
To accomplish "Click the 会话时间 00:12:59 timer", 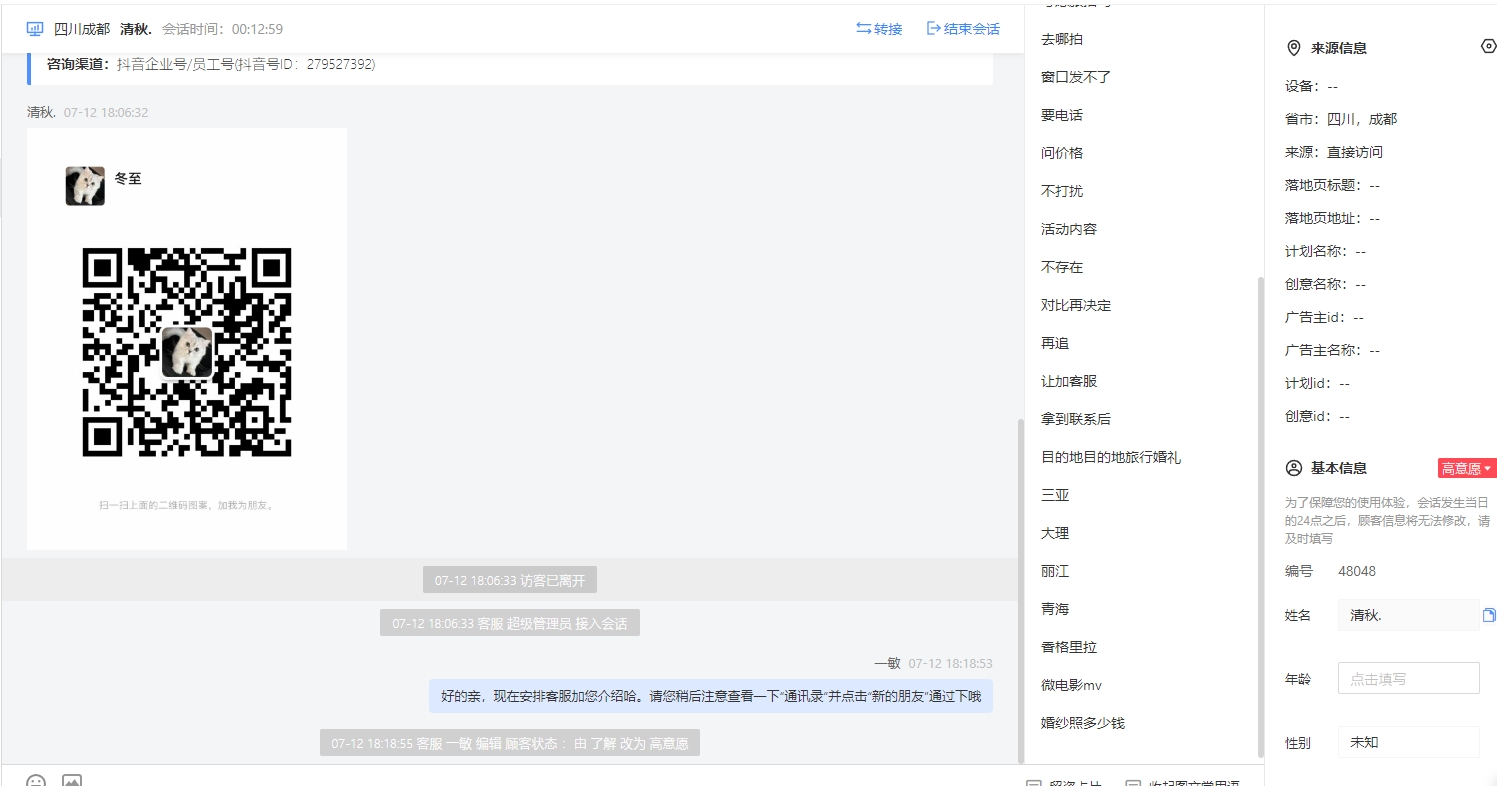I will click(x=222, y=29).
